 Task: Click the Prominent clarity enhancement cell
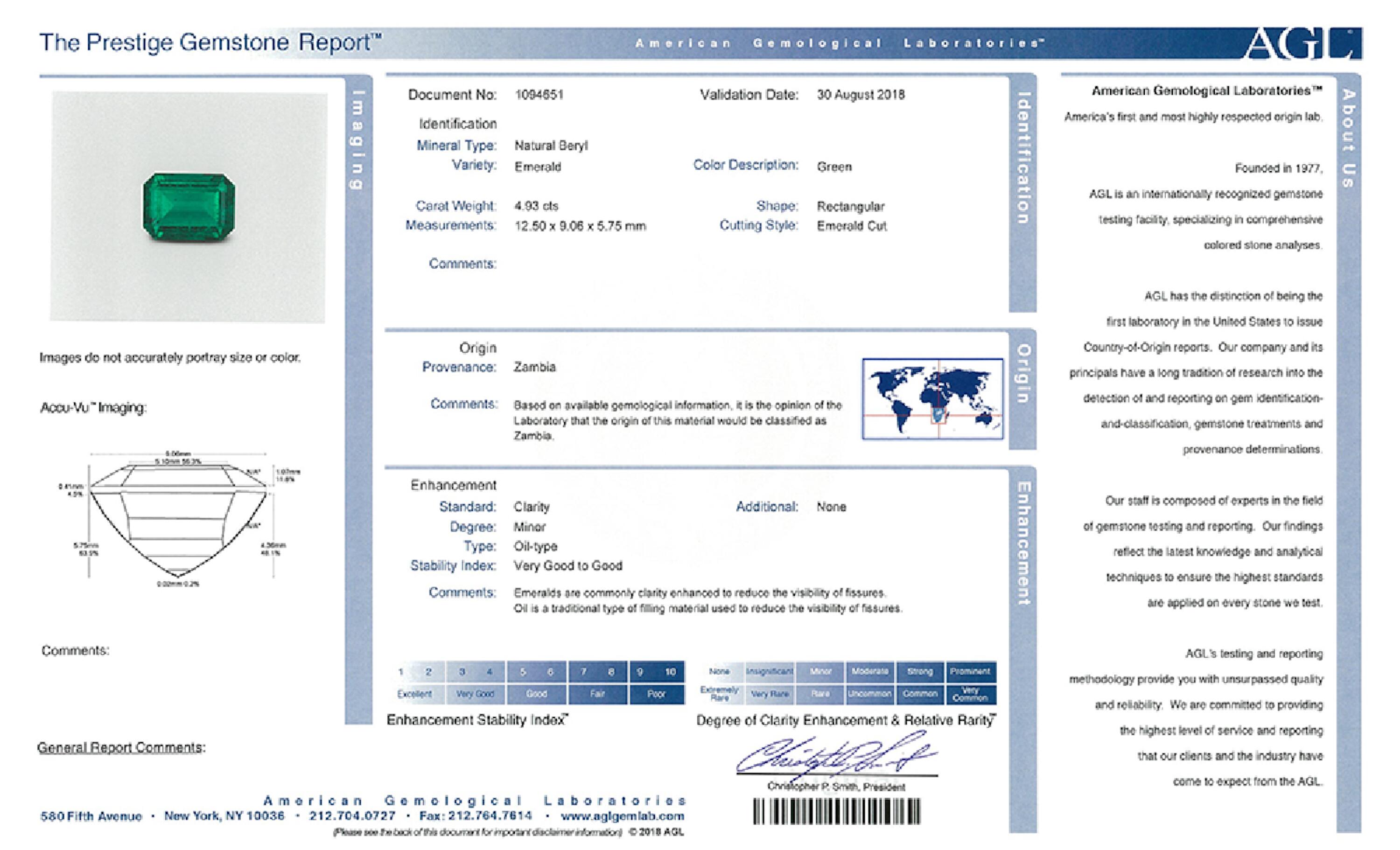tap(970, 671)
